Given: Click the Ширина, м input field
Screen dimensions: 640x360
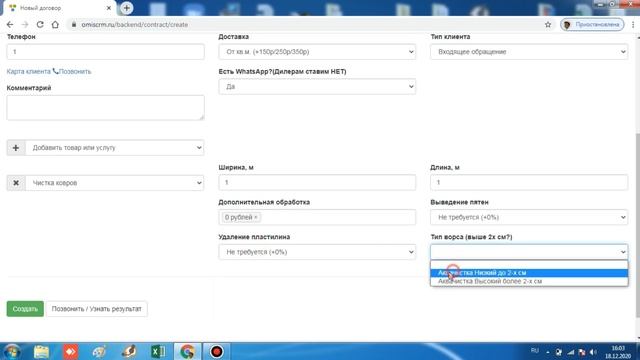Looking at the screenshot, I should point(317,182).
